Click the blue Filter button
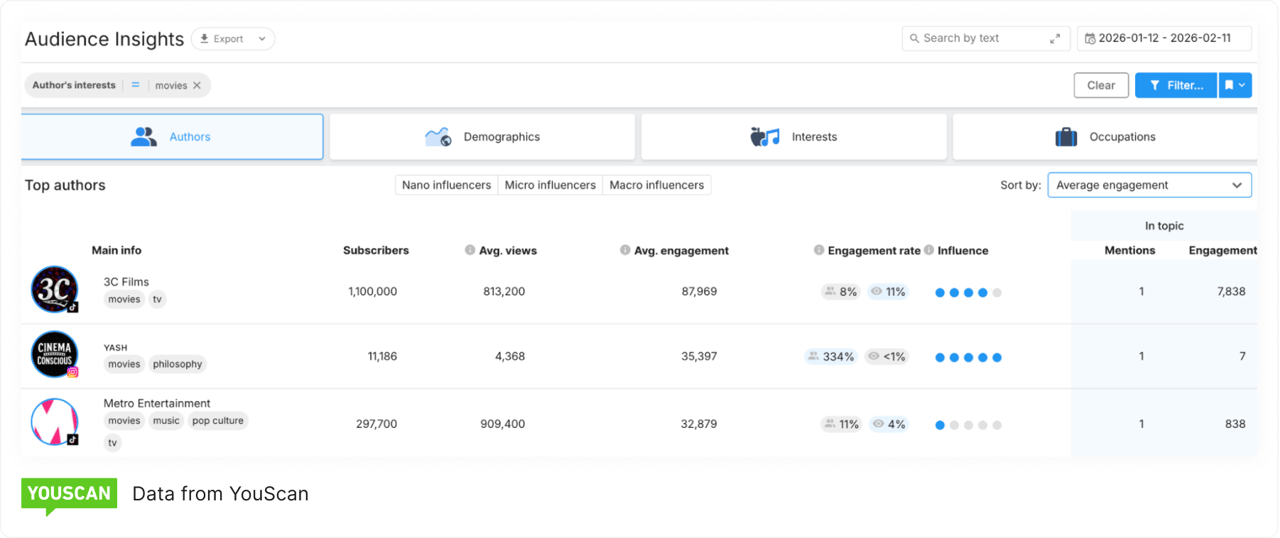1280x538 pixels. pos(1175,86)
